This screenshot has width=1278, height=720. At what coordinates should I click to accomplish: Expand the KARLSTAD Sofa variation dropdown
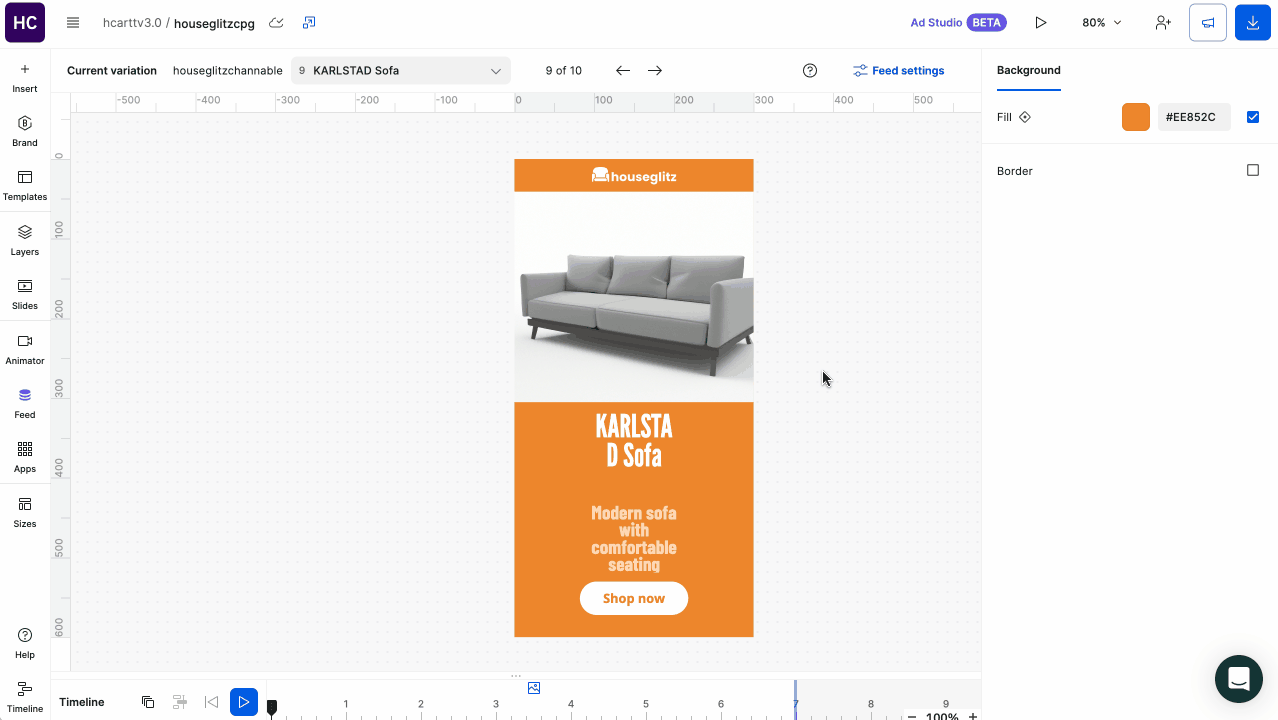pos(401,71)
